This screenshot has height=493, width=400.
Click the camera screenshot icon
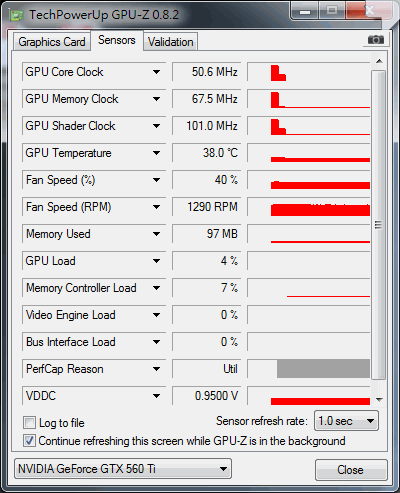point(376,40)
